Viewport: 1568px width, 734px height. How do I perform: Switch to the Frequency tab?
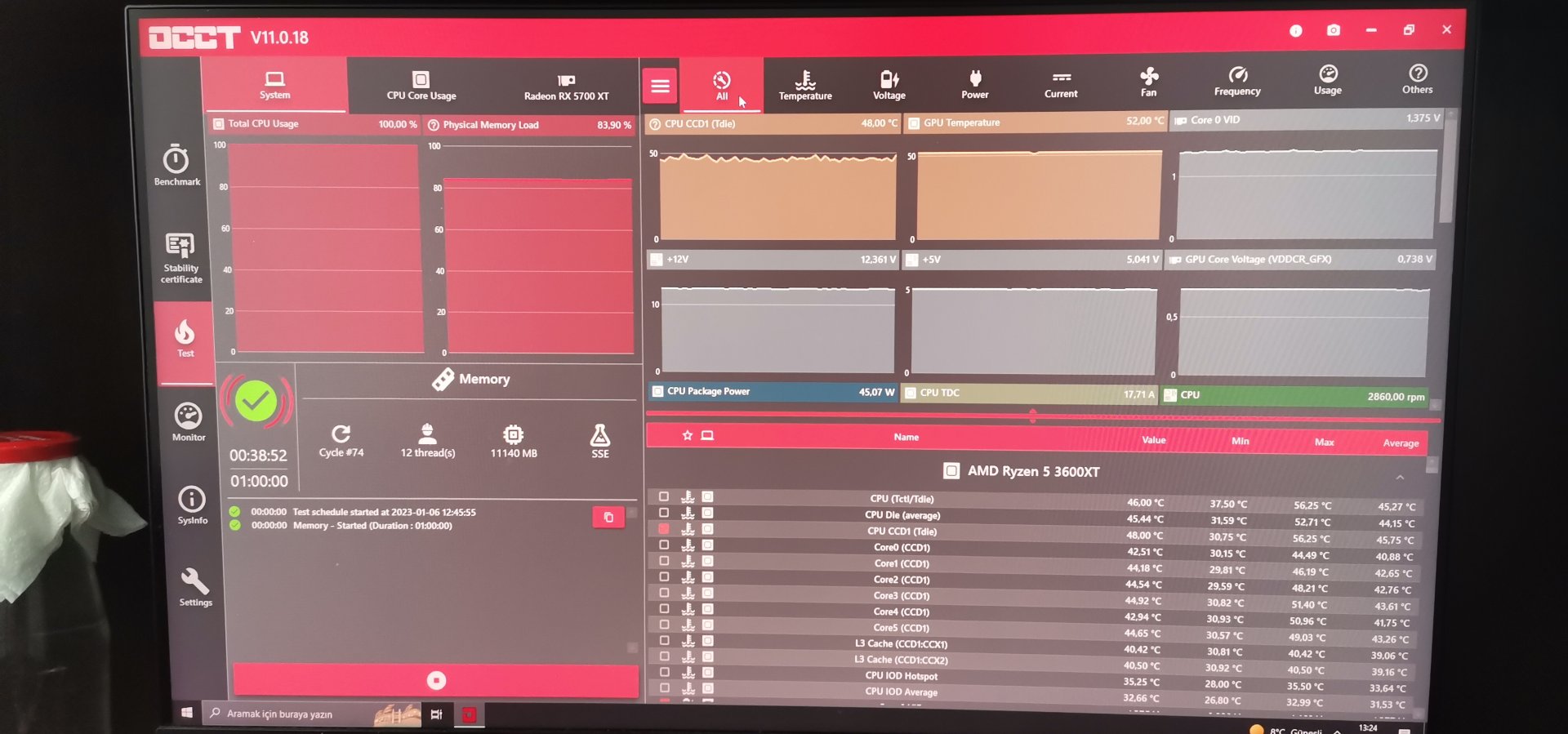coord(1237,81)
